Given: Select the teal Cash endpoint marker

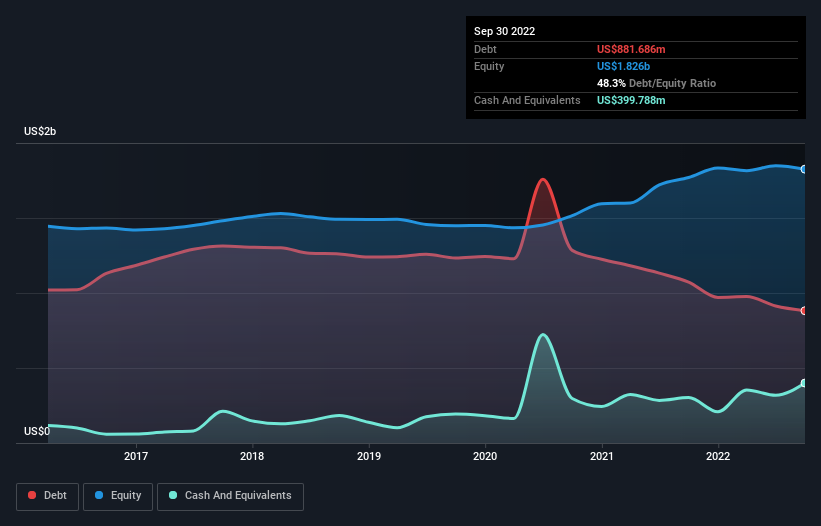Looking at the screenshot, I should 804,383.
